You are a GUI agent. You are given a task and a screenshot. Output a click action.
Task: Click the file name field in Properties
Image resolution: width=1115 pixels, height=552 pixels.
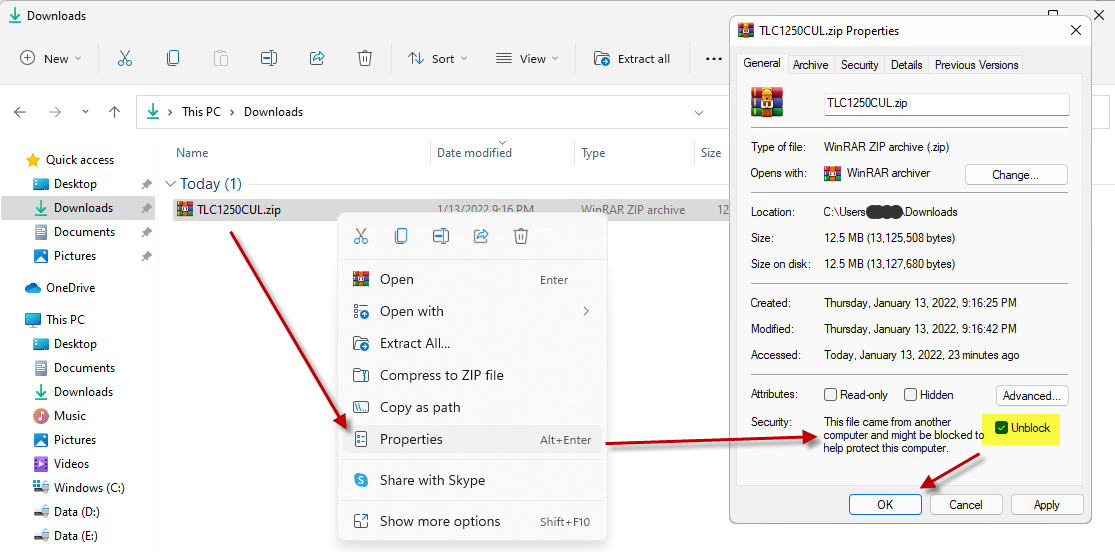tap(945, 103)
